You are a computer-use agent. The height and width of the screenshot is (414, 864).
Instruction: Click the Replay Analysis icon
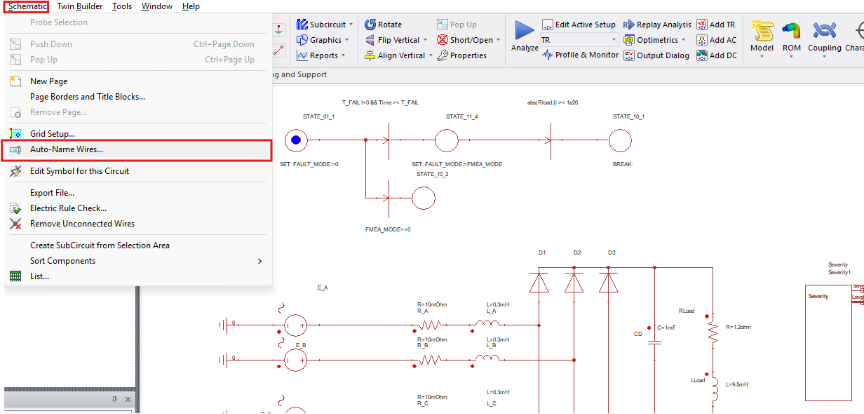[x=629, y=24]
